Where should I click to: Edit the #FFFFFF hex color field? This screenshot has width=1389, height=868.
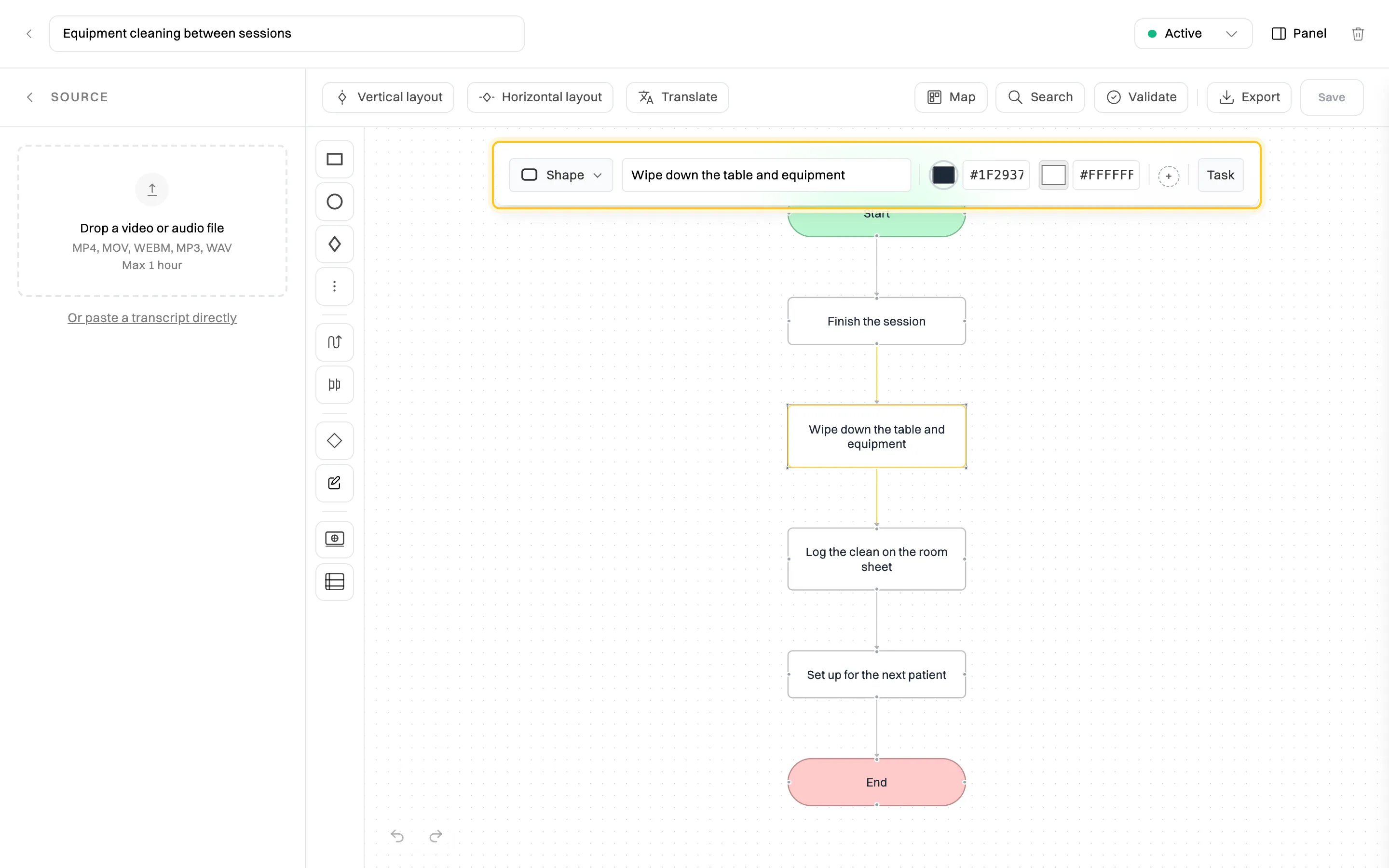click(x=1106, y=175)
